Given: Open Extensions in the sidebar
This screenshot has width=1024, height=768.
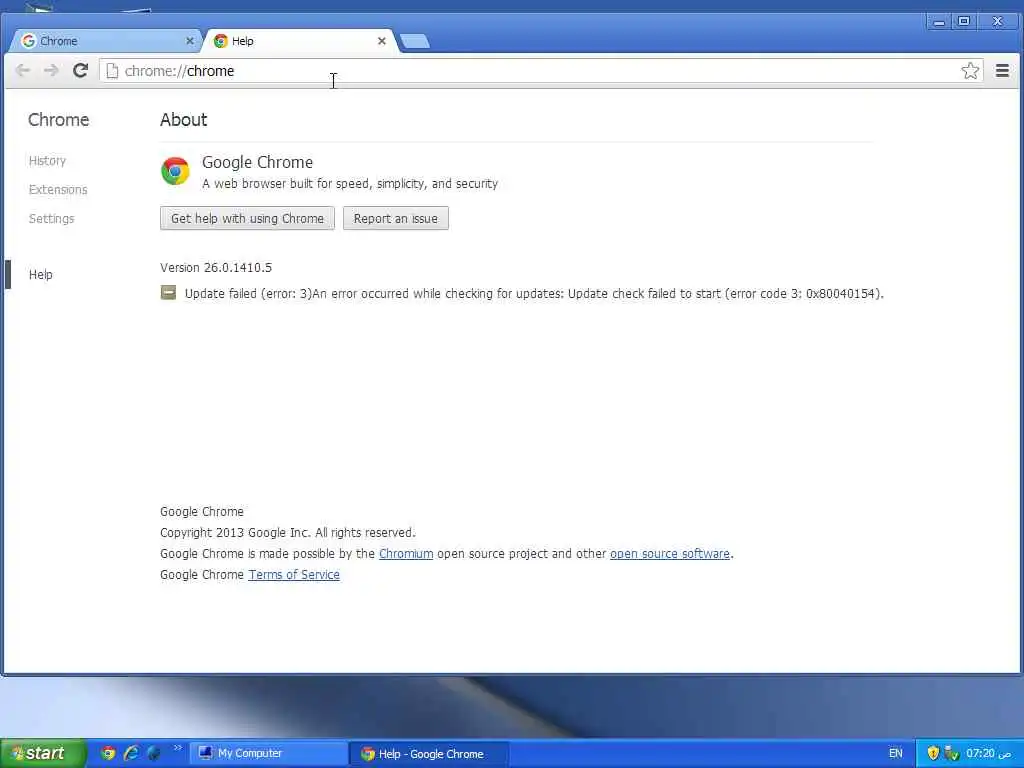Looking at the screenshot, I should [x=57, y=189].
